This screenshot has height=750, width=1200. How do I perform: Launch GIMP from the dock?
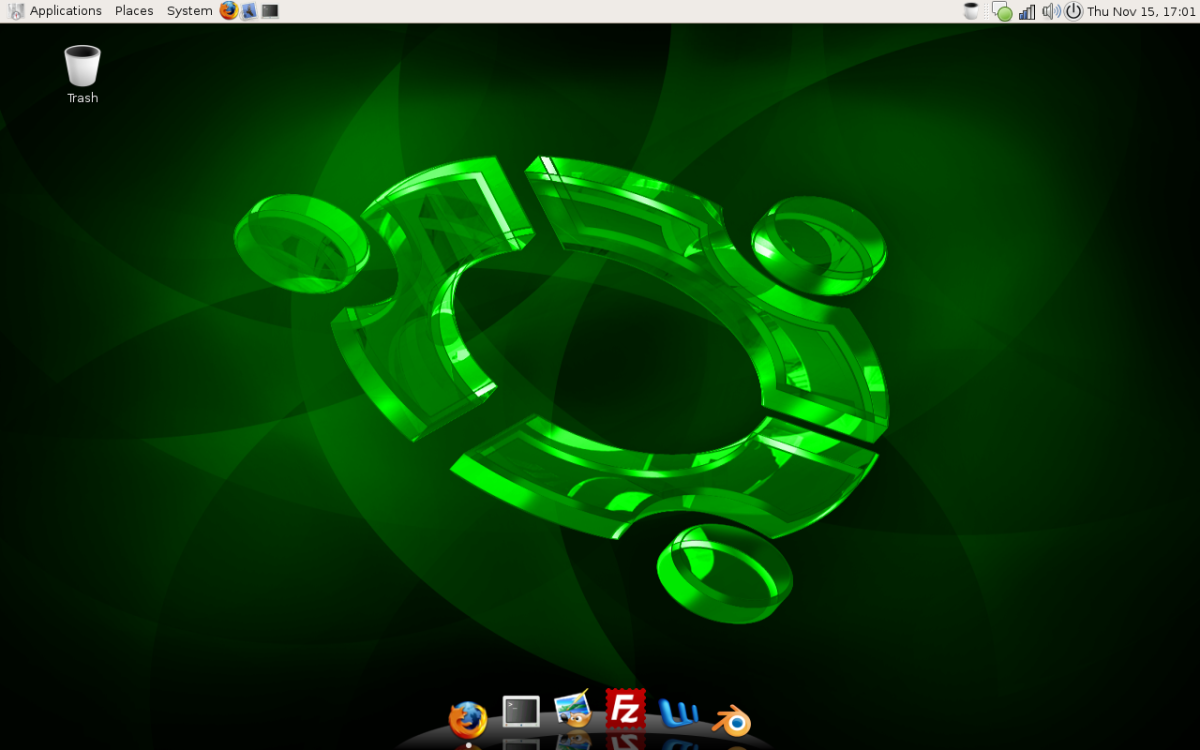(x=573, y=710)
